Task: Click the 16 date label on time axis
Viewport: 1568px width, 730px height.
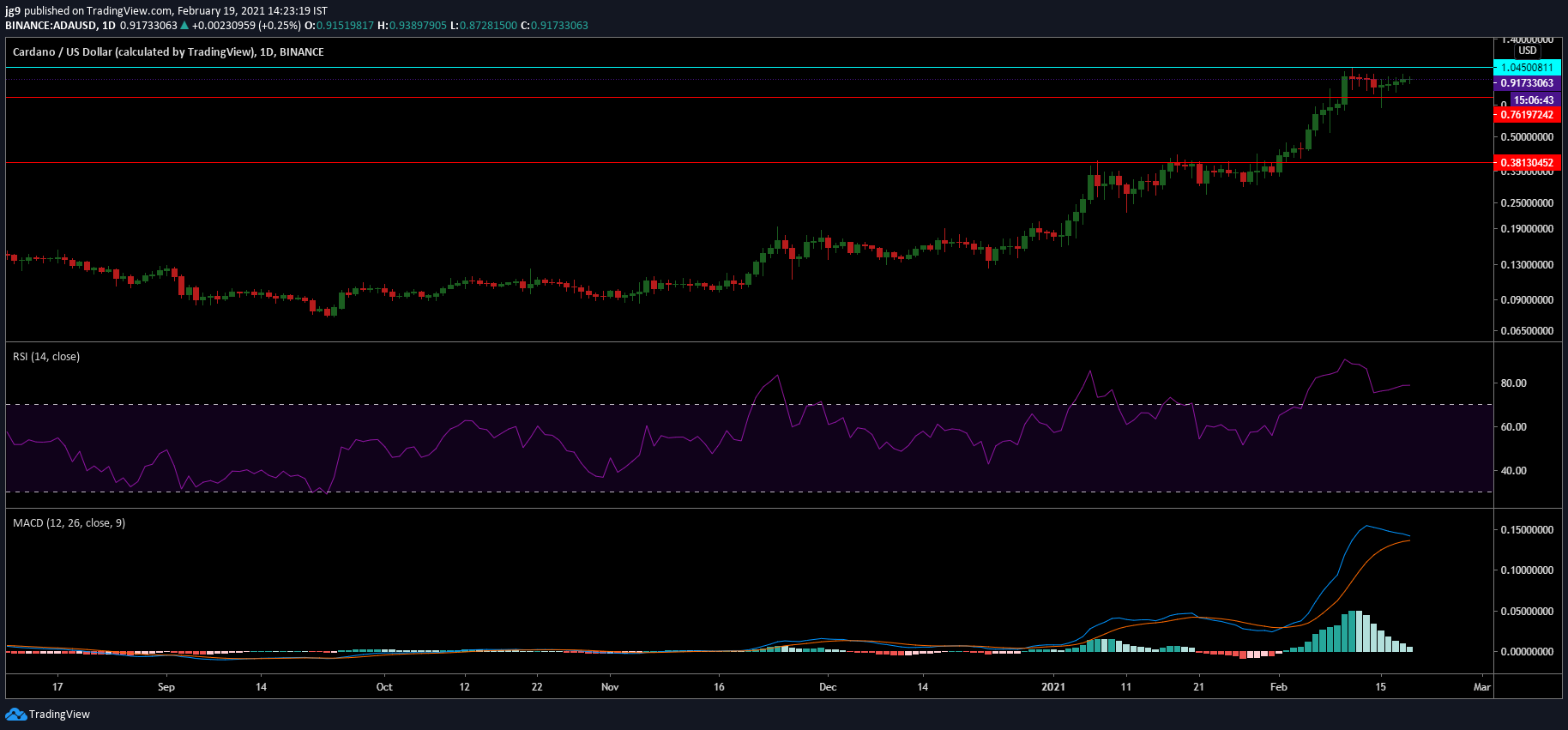Action: click(x=719, y=687)
